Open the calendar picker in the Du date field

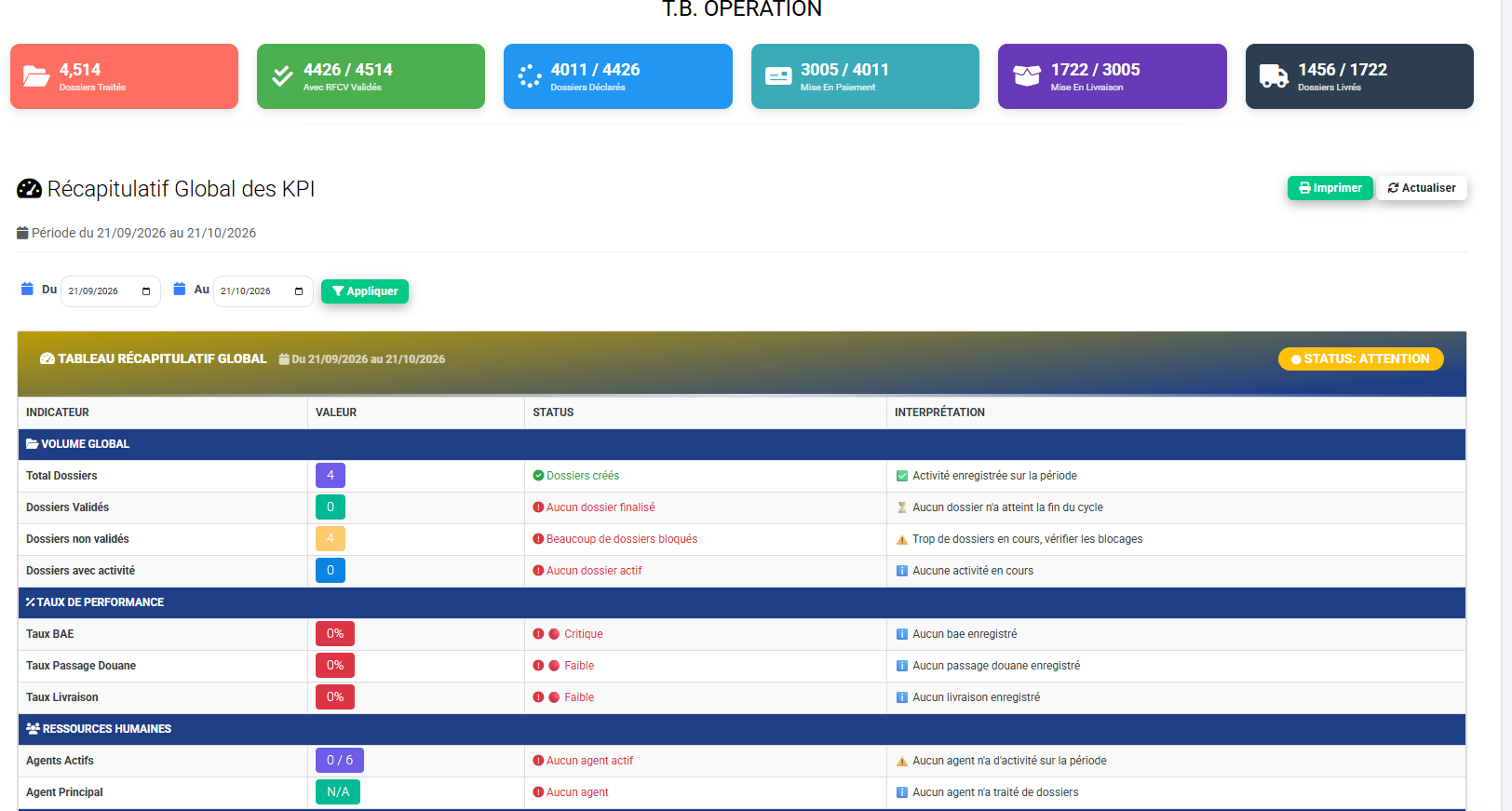(x=146, y=291)
